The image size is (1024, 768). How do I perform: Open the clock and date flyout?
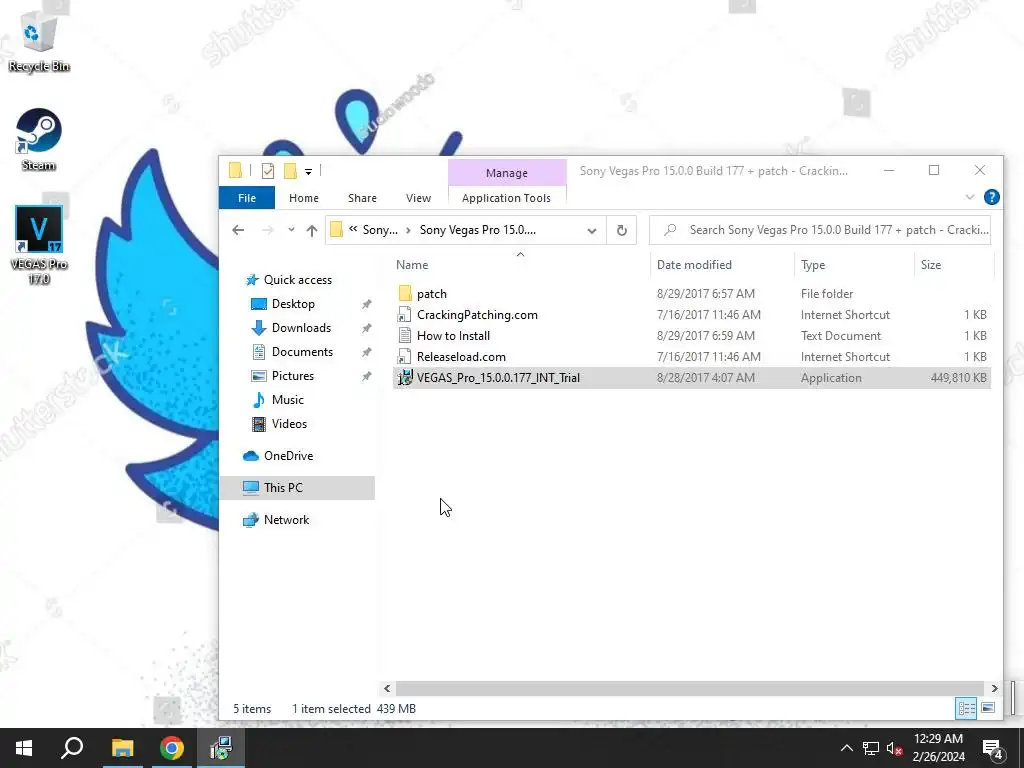(x=938, y=748)
